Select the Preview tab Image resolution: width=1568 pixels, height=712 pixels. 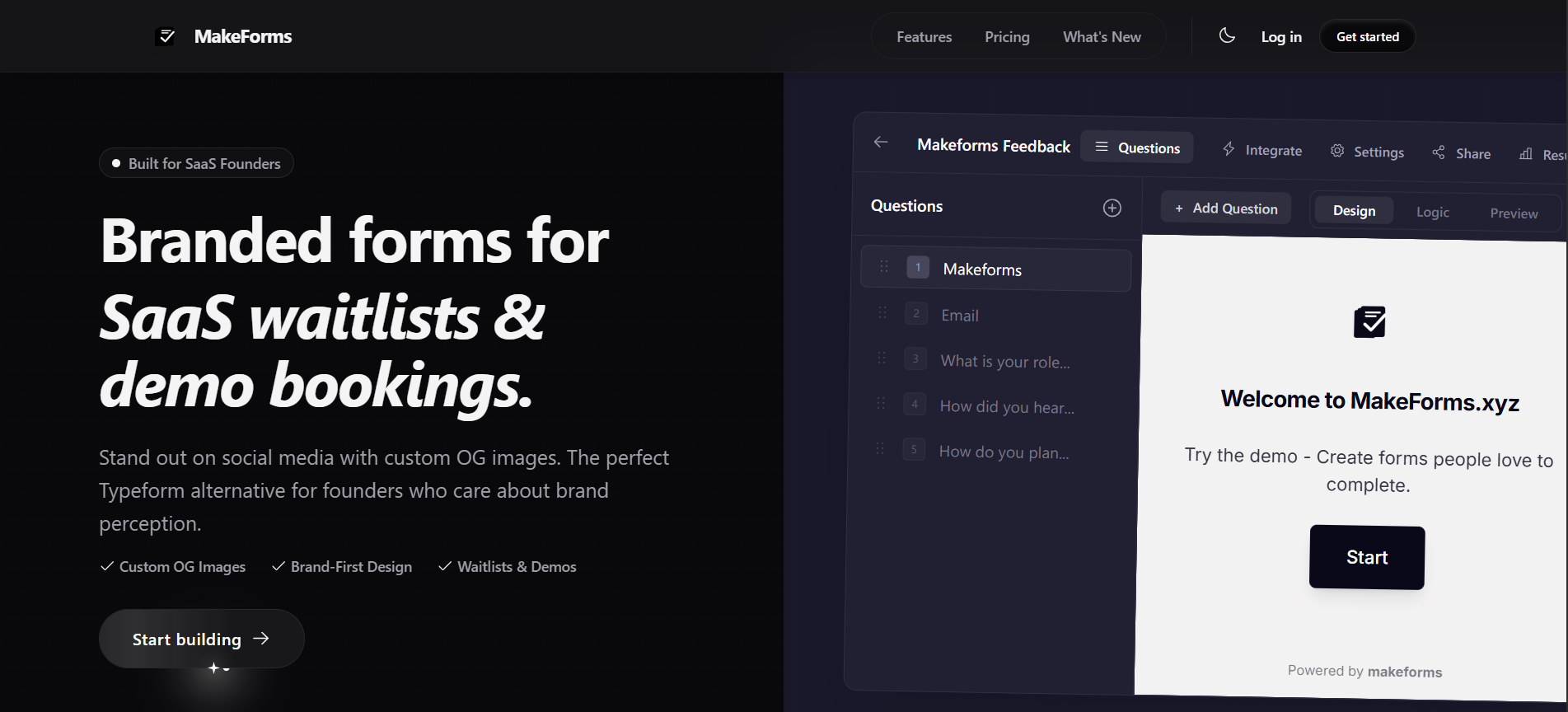coord(1513,213)
